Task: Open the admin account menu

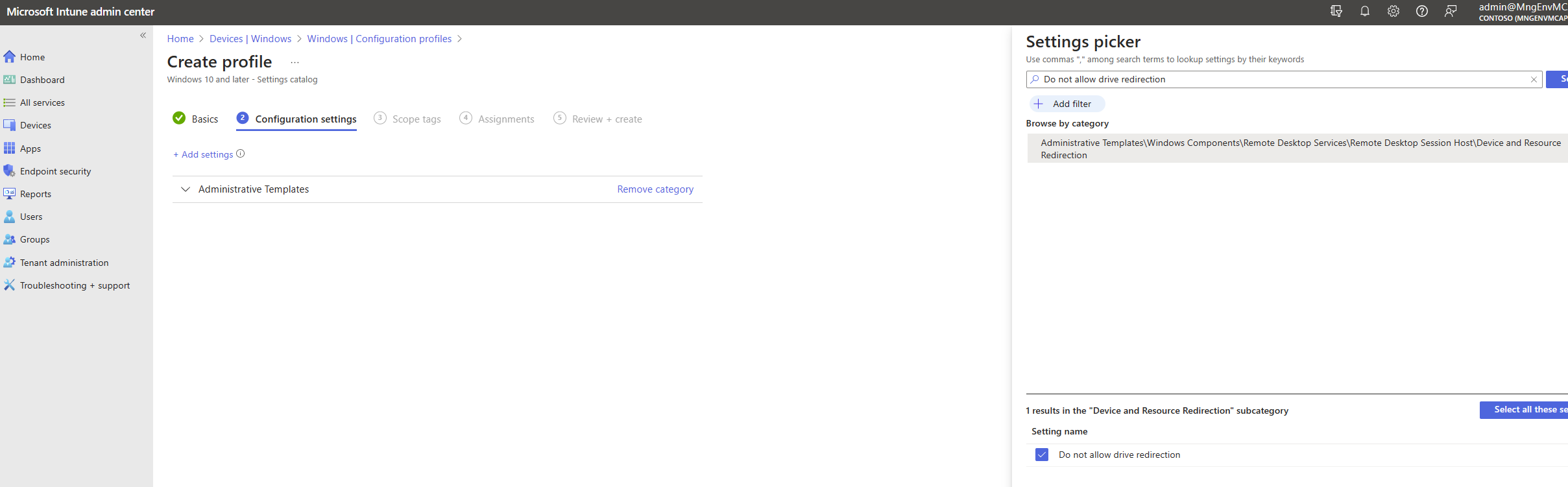Action: pos(1523,12)
